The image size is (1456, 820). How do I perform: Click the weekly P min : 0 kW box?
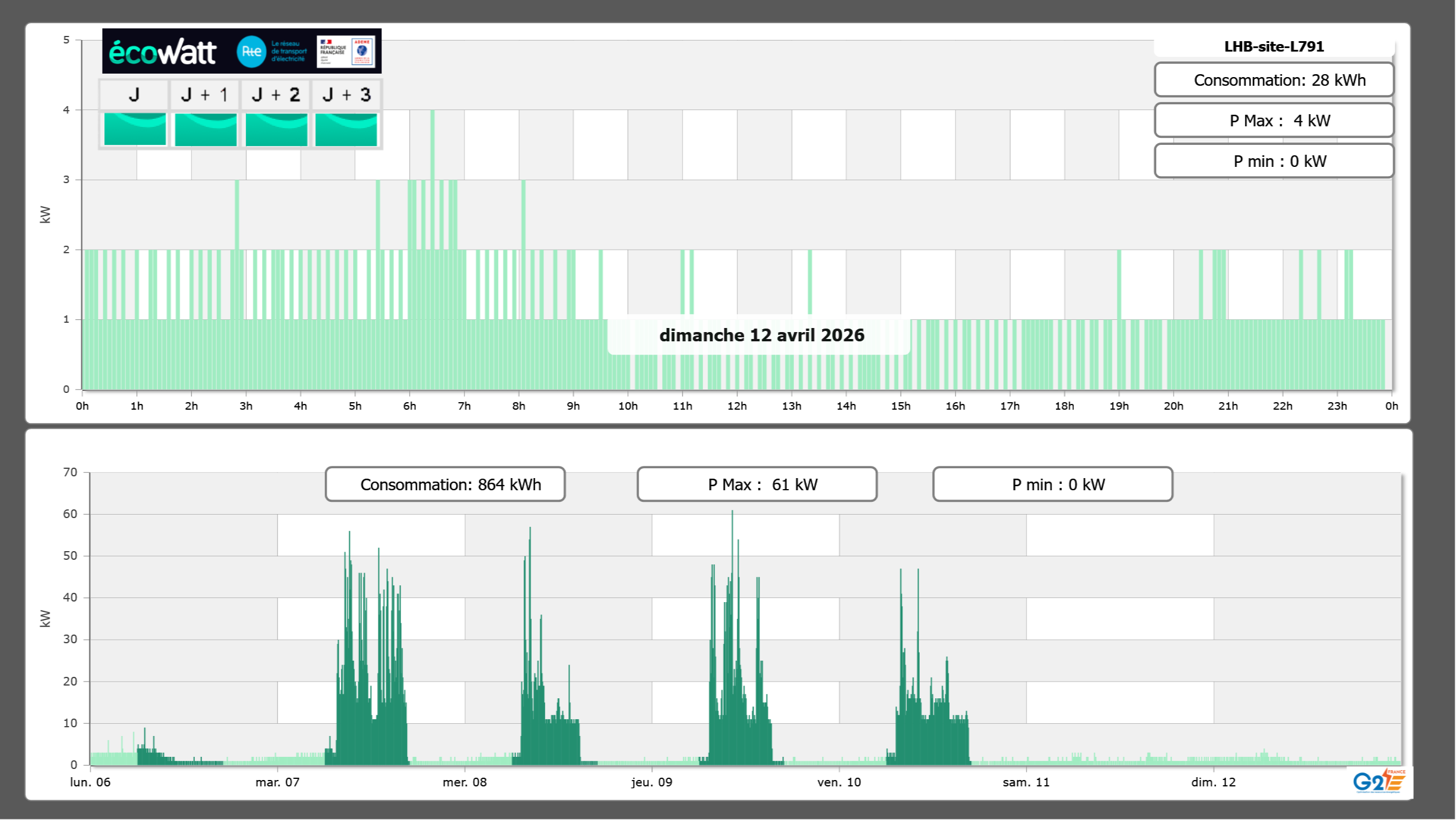click(x=1052, y=484)
